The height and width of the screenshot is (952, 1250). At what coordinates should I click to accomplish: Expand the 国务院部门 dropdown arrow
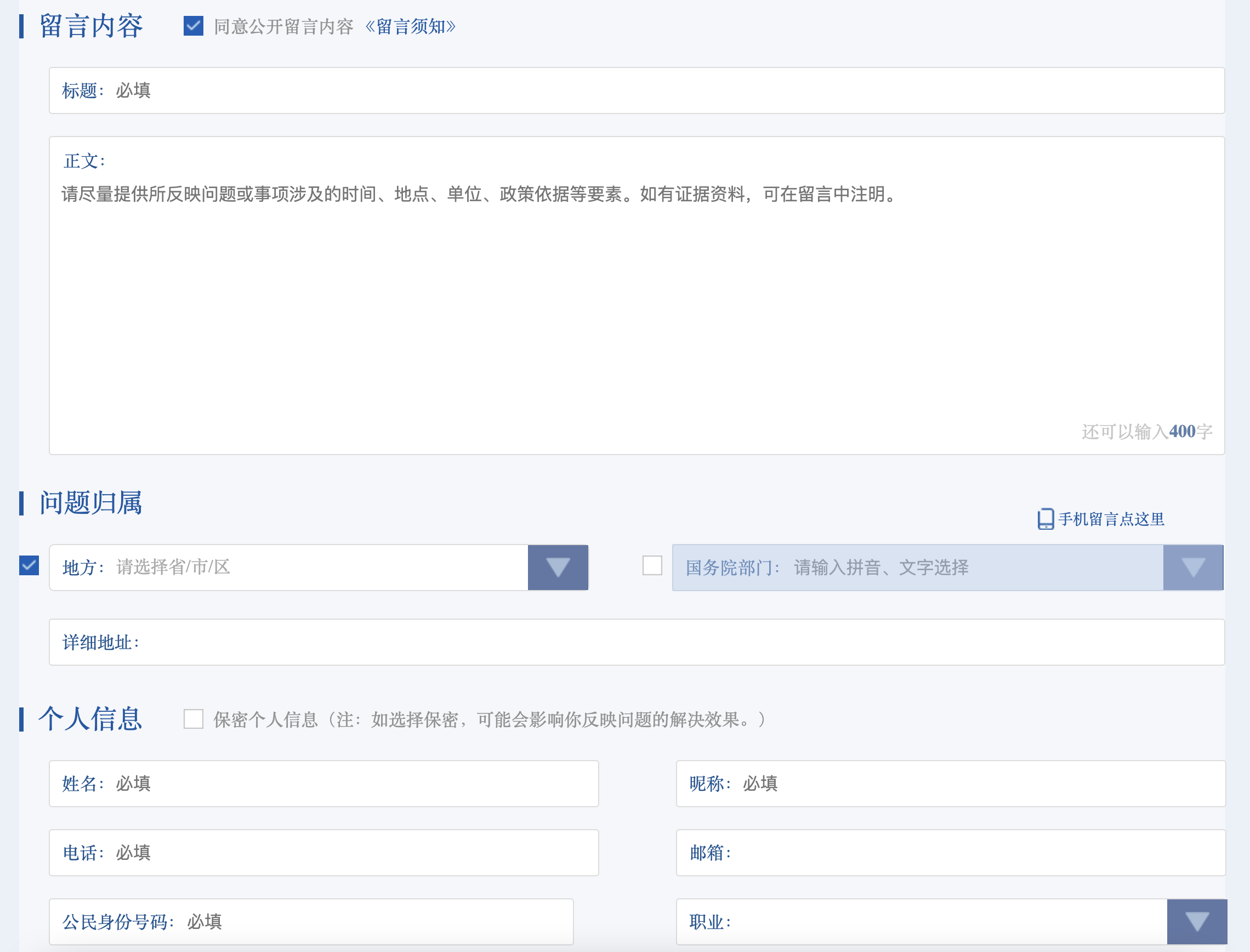[x=1193, y=567]
